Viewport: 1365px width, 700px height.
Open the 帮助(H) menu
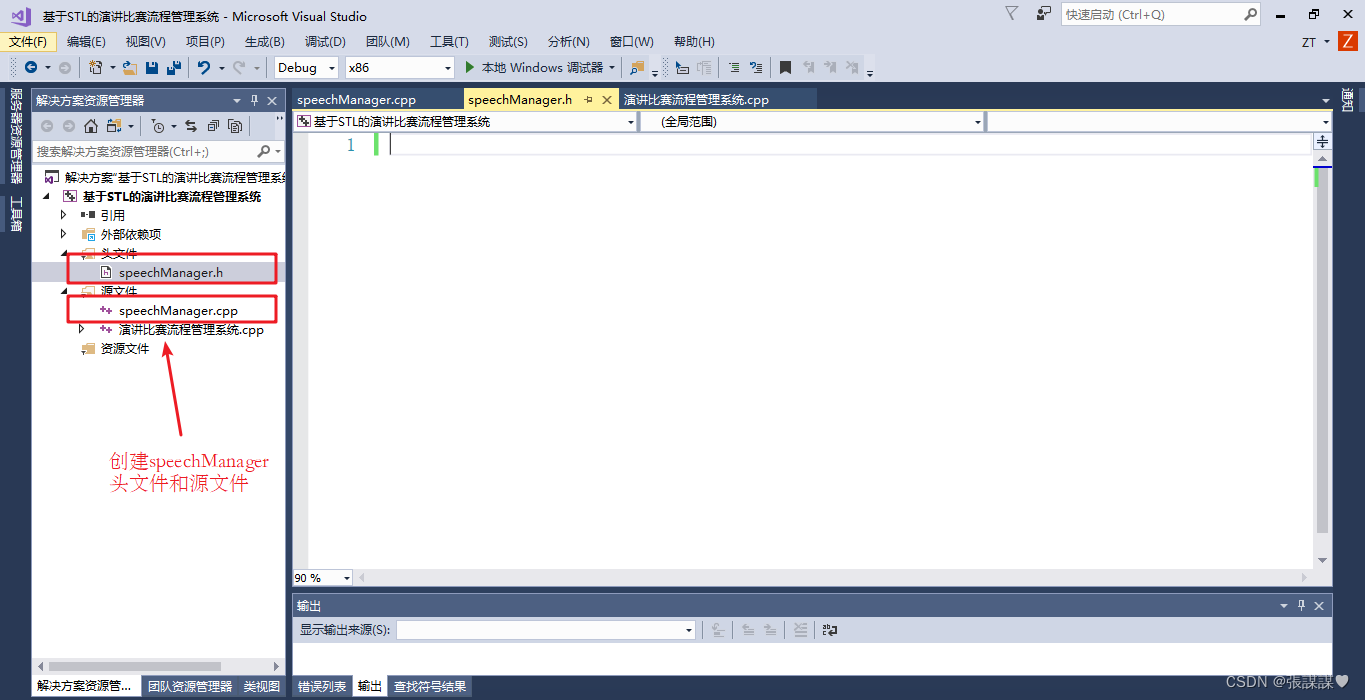pyautogui.click(x=694, y=41)
